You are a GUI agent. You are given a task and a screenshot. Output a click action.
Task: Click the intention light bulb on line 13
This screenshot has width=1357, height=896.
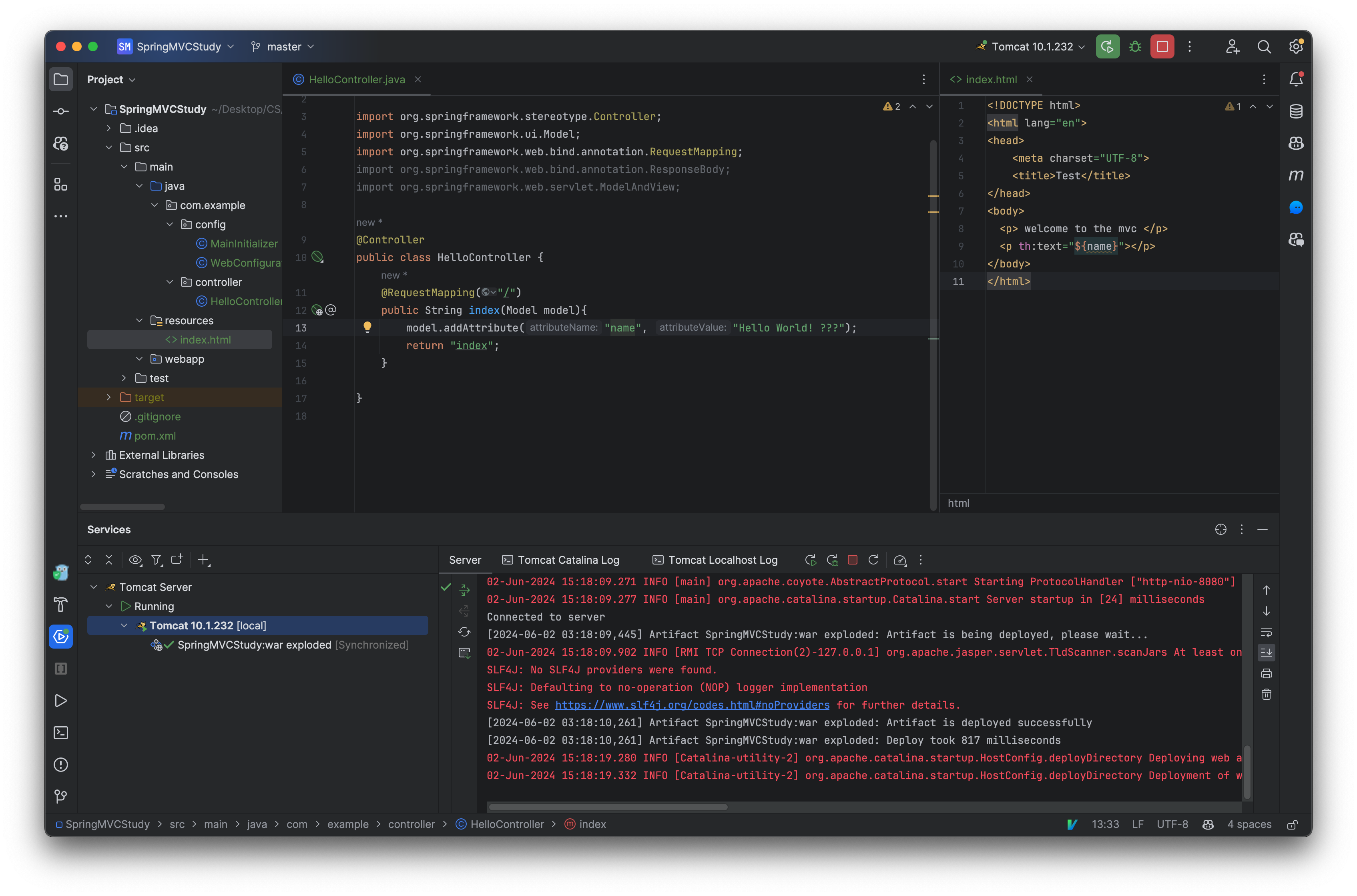point(367,327)
